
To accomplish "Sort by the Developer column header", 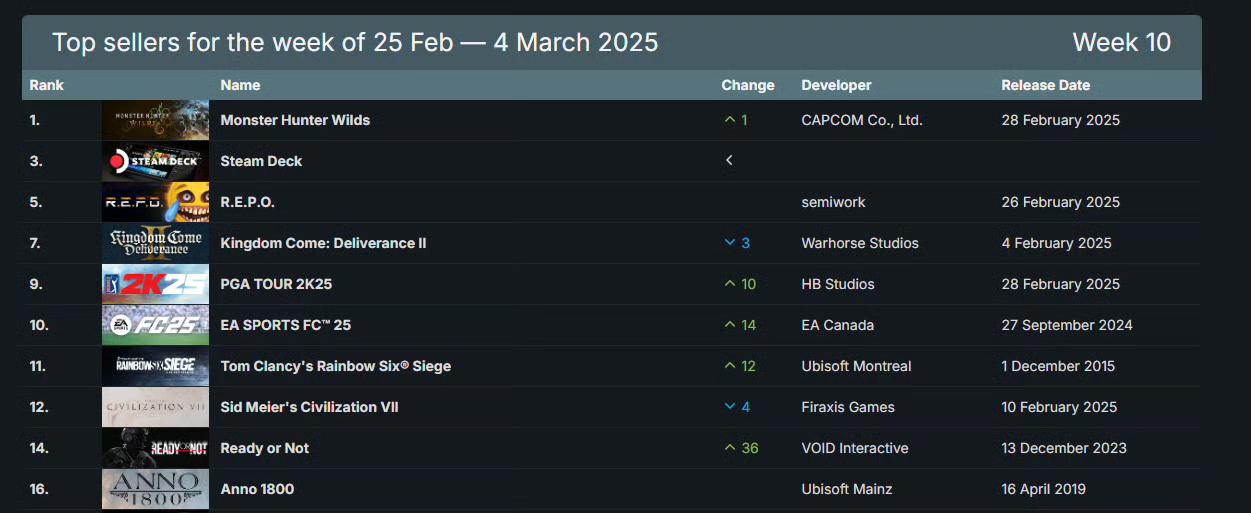I will pos(836,85).
